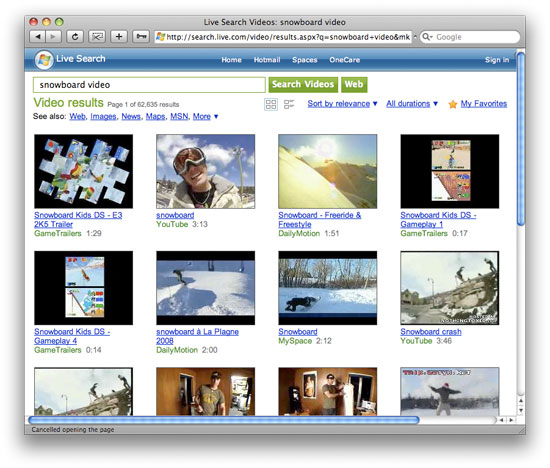Click the Live Search Windows logo
550x468 pixels.
click(44, 59)
